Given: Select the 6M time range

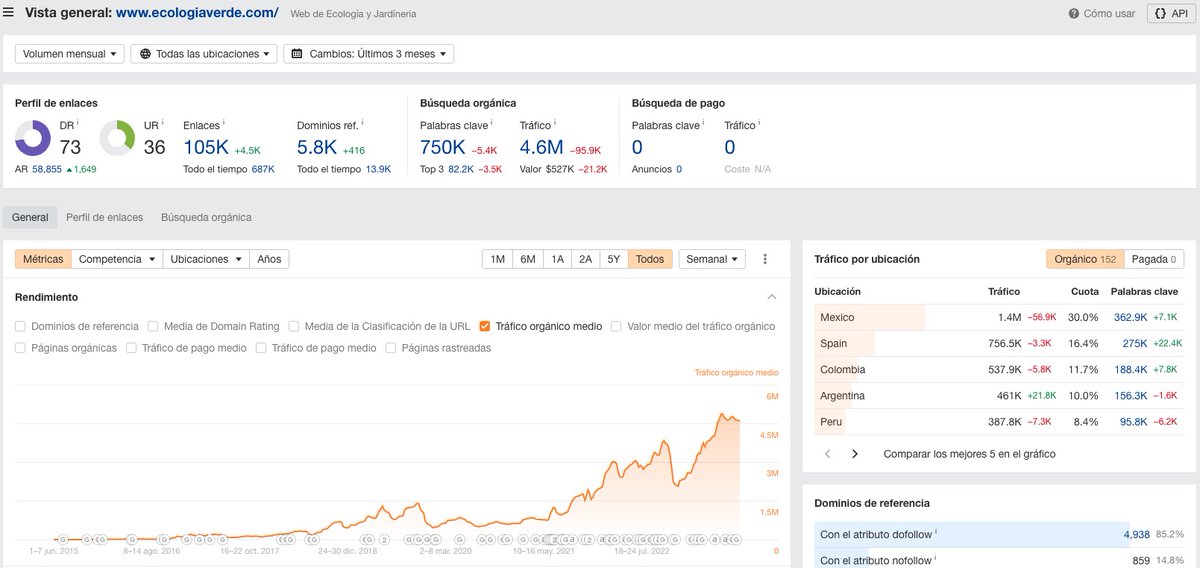Looking at the screenshot, I should [x=528, y=259].
